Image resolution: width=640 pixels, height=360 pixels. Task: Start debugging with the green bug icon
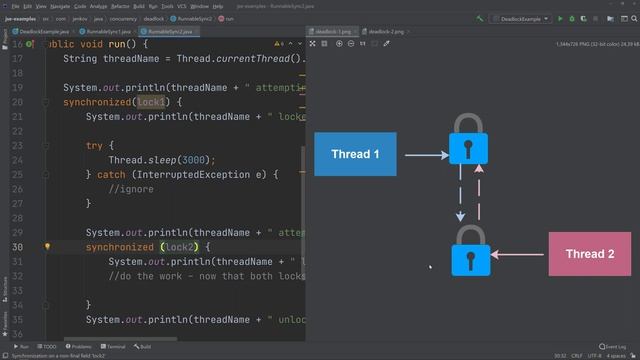[x=572, y=19]
